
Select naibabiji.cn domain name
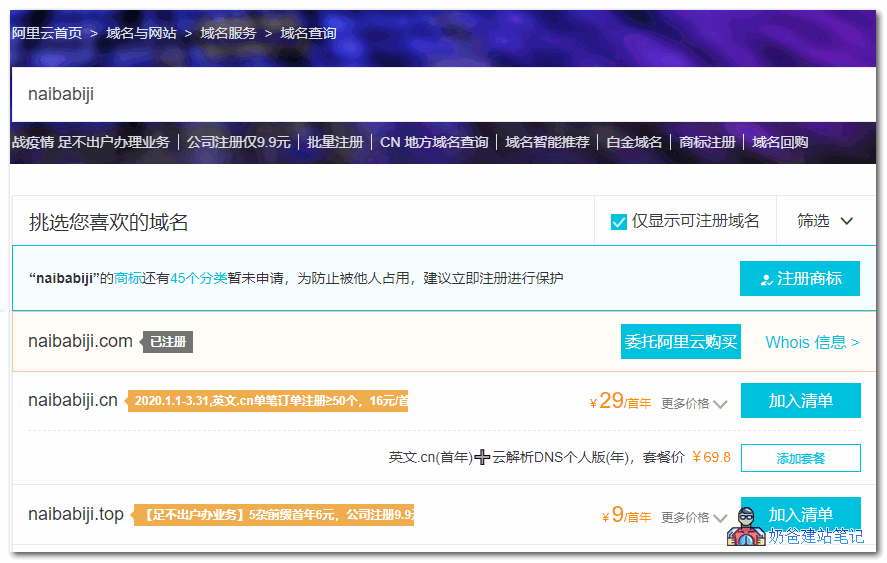73,400
